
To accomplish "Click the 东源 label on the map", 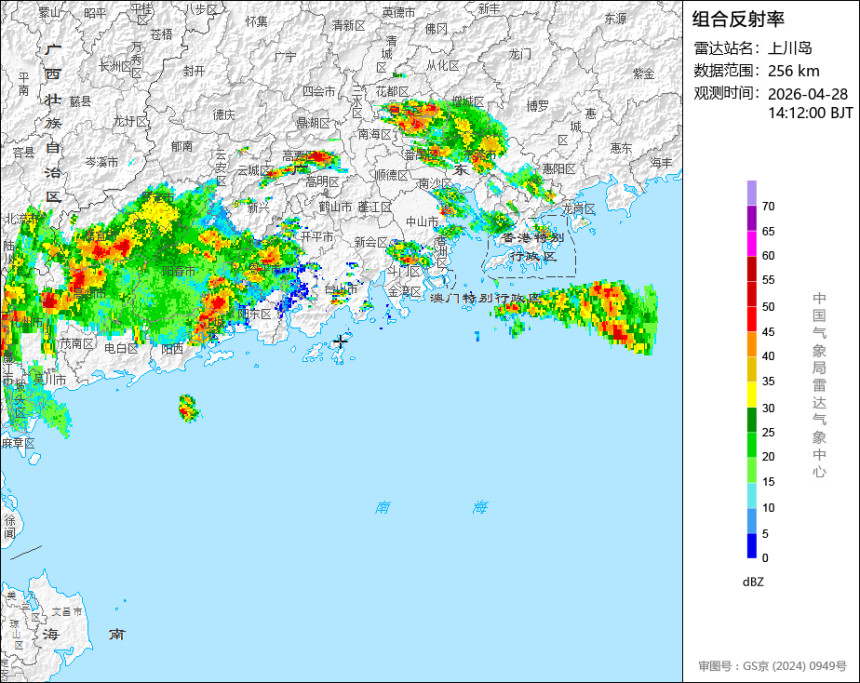I will (x=615, y=19).
